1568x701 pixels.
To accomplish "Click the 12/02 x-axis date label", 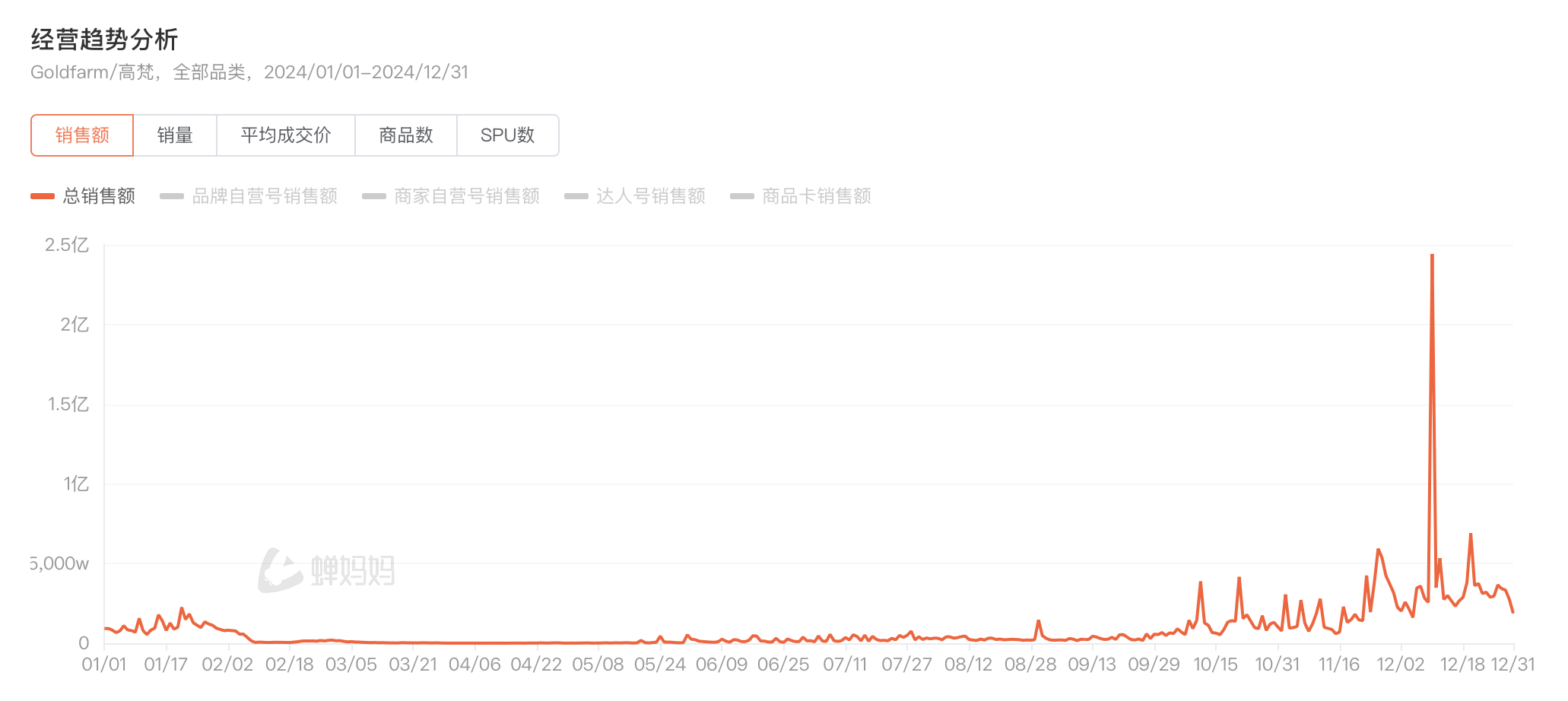I will click(1400, 665).
